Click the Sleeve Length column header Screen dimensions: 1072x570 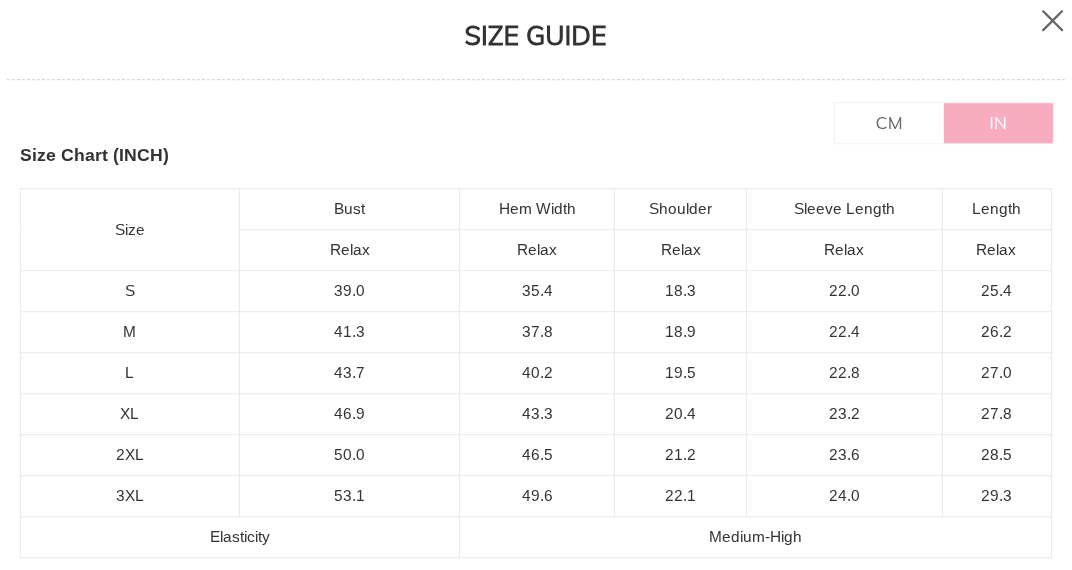844,209
